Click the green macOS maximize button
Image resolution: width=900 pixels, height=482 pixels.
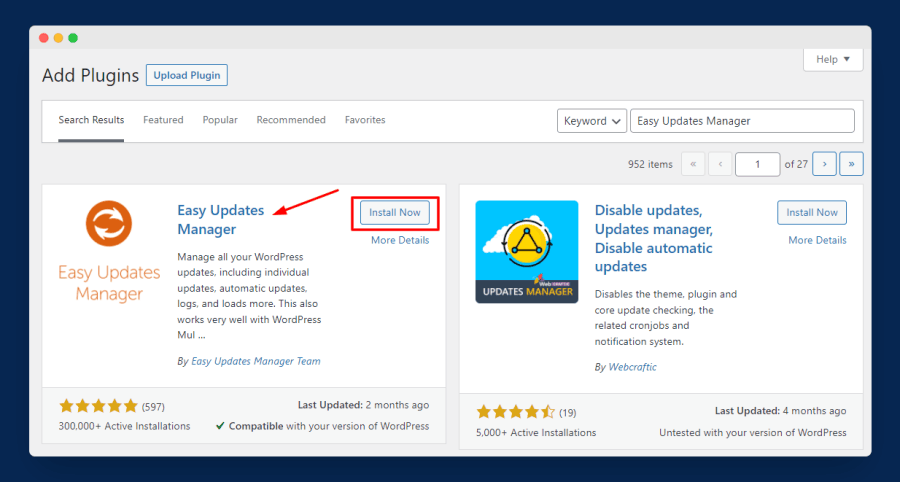[73, 38]
